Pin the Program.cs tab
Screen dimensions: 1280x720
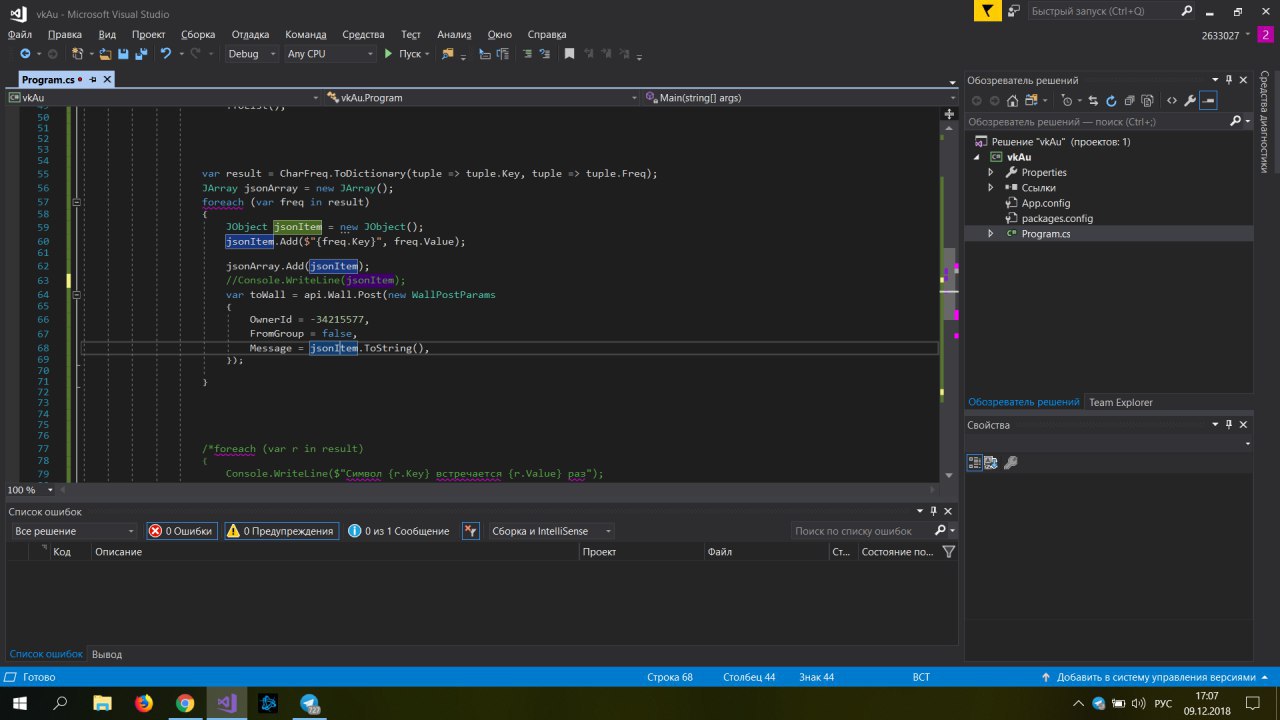coord(92,79)
